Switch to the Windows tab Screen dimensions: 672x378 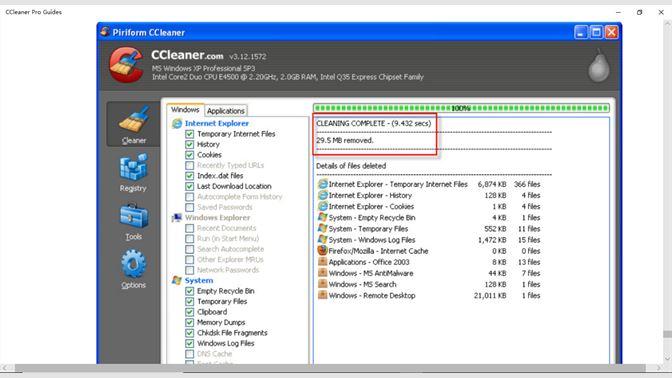pyautogui.click(x=185, y=110)
